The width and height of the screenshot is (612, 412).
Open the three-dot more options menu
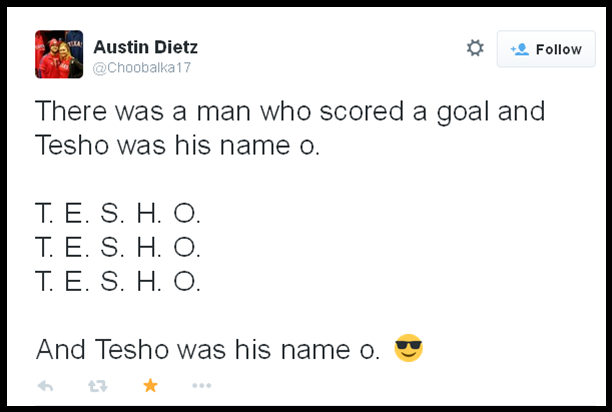[x=201, y=385]
